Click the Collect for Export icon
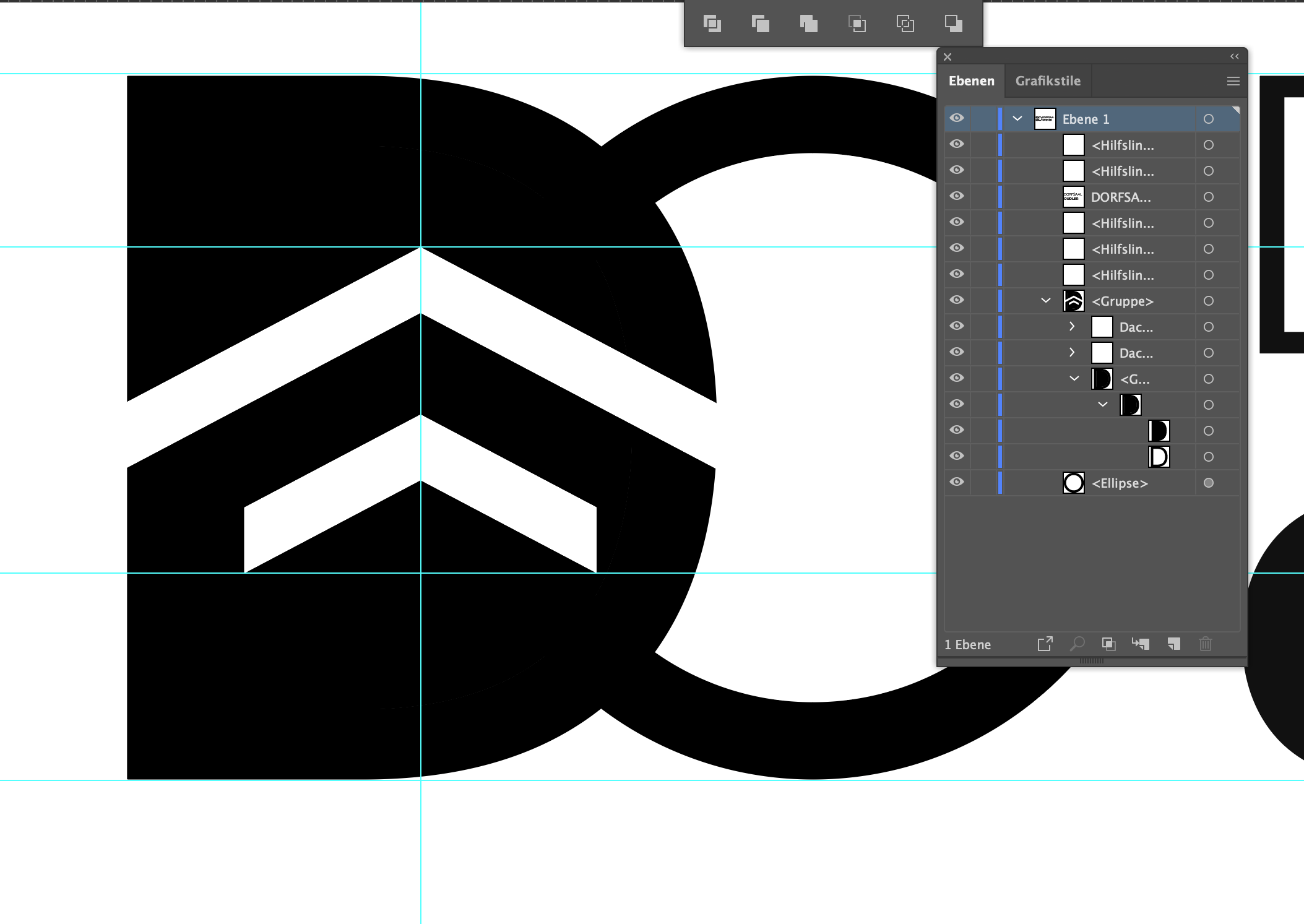Viewport: 1304px width, 924px height. (1045, 644)
